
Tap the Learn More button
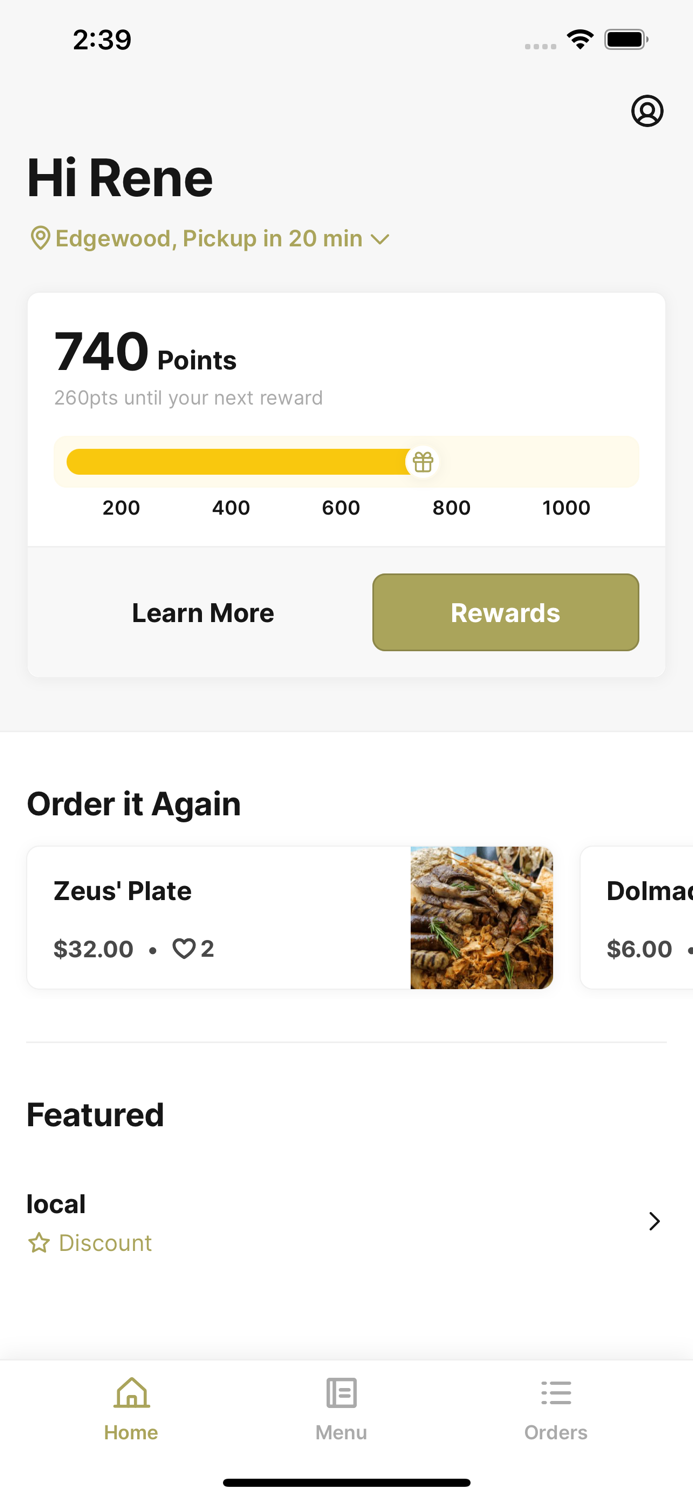[203, 613]
